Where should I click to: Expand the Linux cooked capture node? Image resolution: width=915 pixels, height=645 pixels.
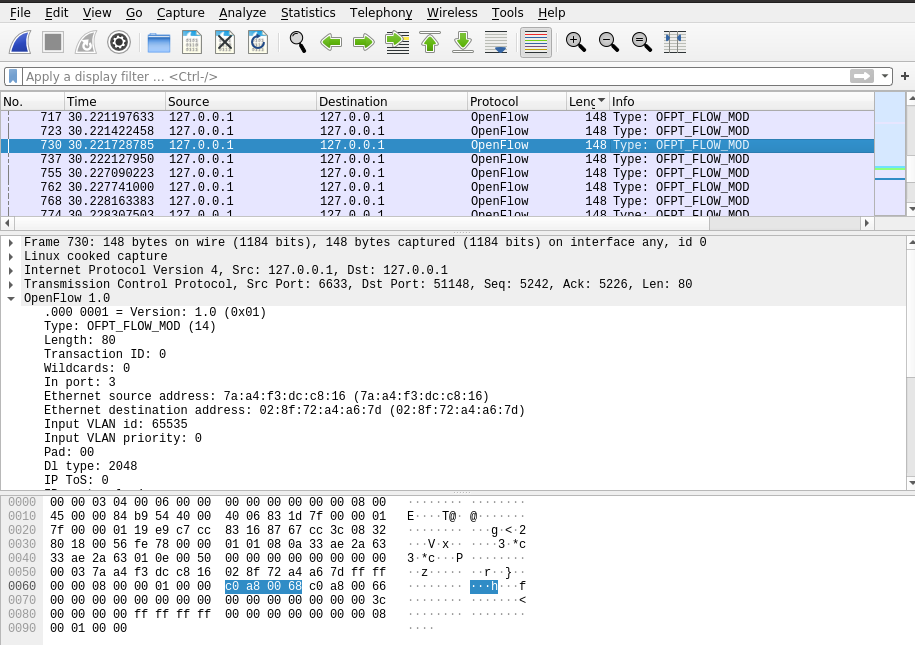point(11,256)
